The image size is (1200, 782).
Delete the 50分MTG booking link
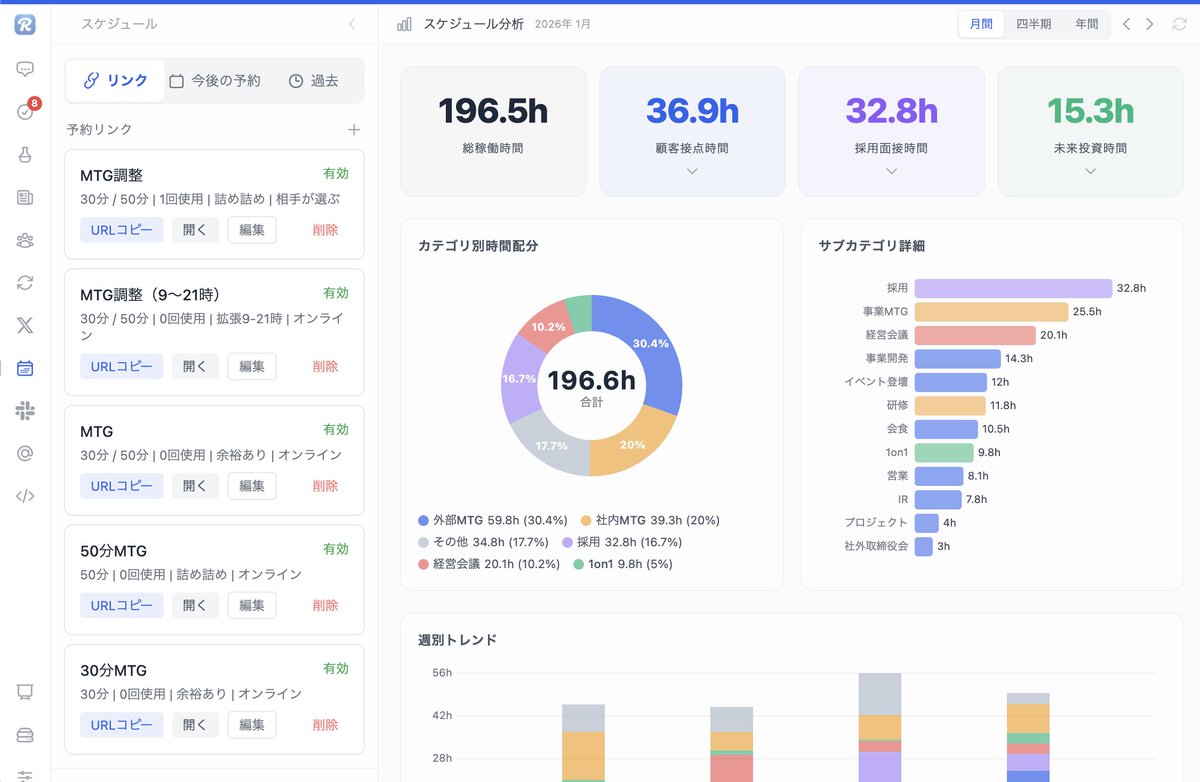click(325, 605)
